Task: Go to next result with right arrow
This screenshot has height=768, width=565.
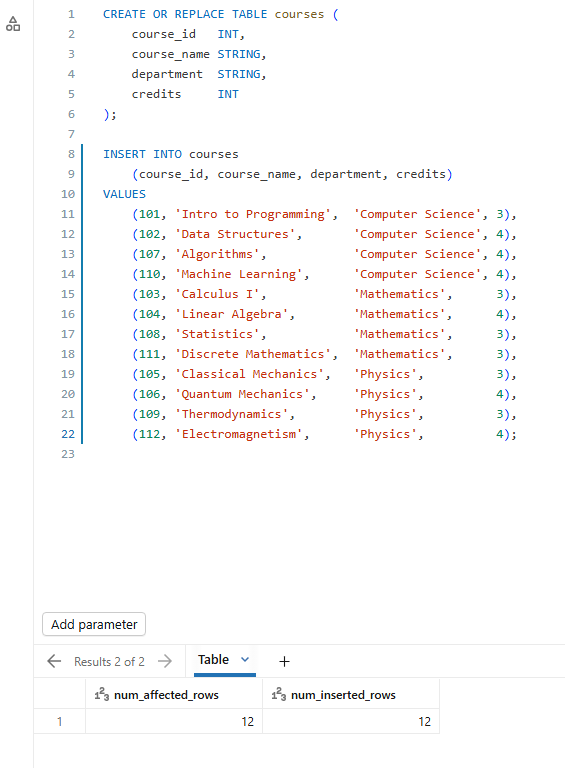Action: click(x=165, y=661)
